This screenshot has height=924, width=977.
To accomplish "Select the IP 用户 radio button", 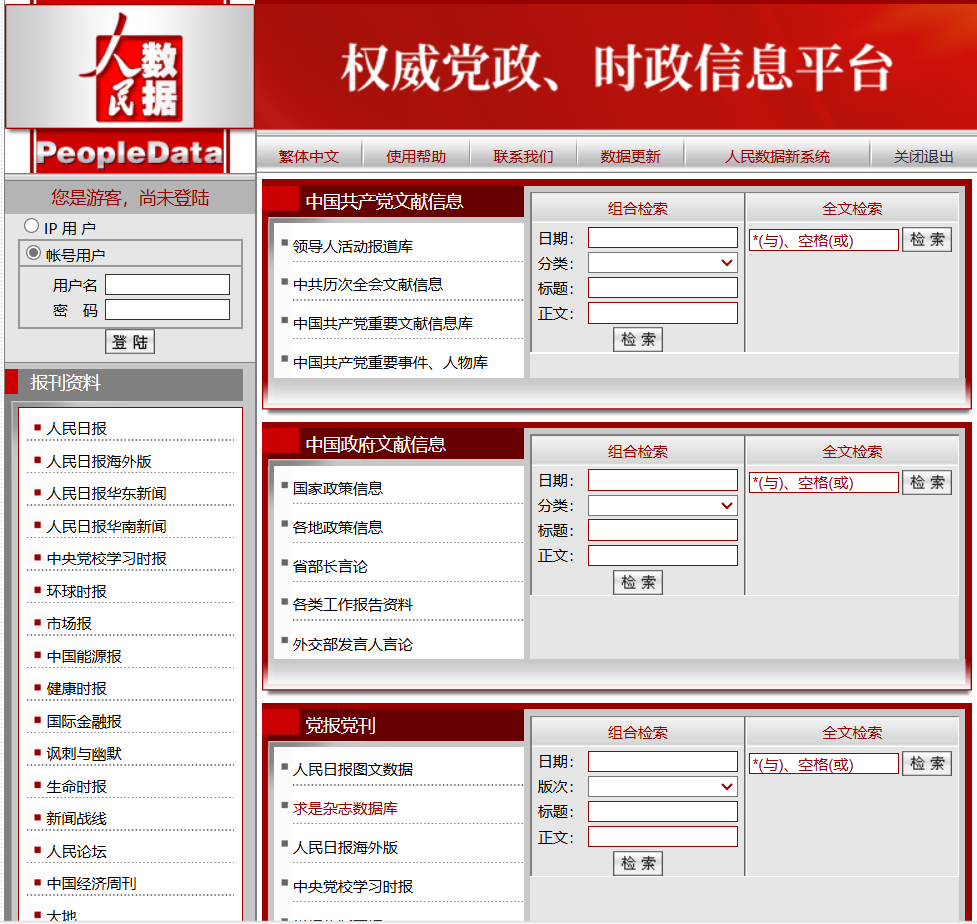I will 31,226.
